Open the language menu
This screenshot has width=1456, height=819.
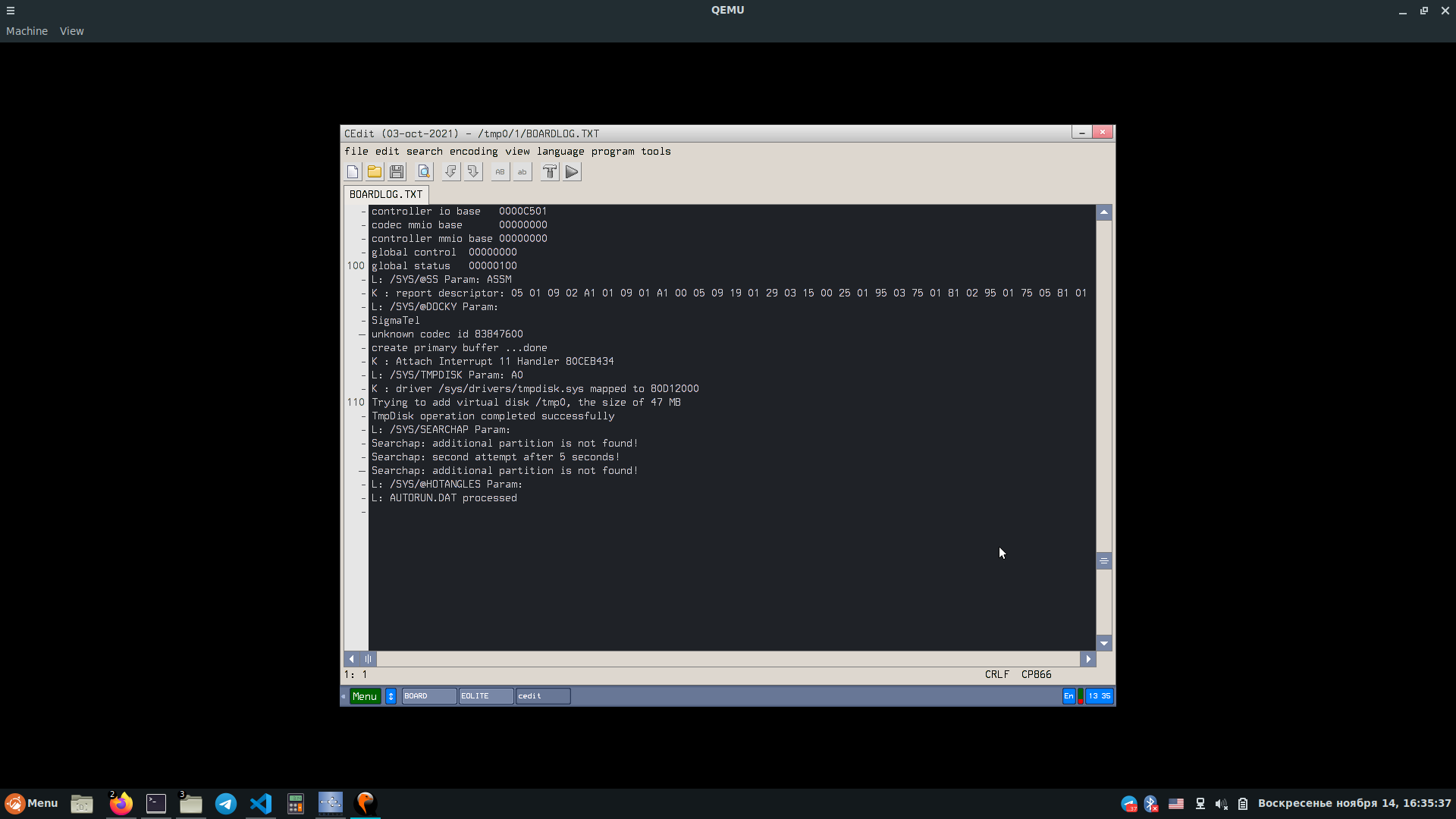560,152
